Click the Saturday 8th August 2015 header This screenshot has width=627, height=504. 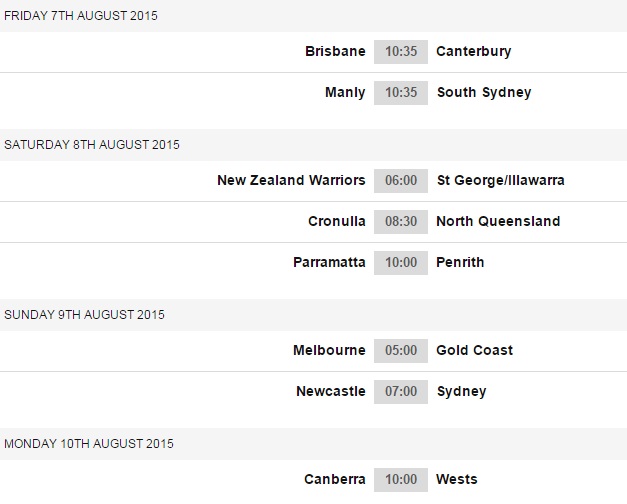pyautogui.click(x=92, y=144)
